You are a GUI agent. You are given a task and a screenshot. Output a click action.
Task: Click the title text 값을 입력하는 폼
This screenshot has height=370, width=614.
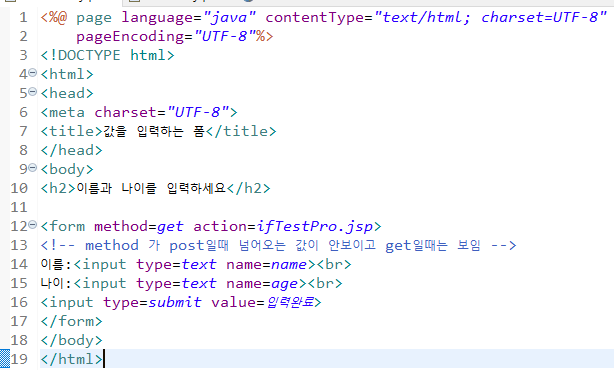[x=154, y=131]
